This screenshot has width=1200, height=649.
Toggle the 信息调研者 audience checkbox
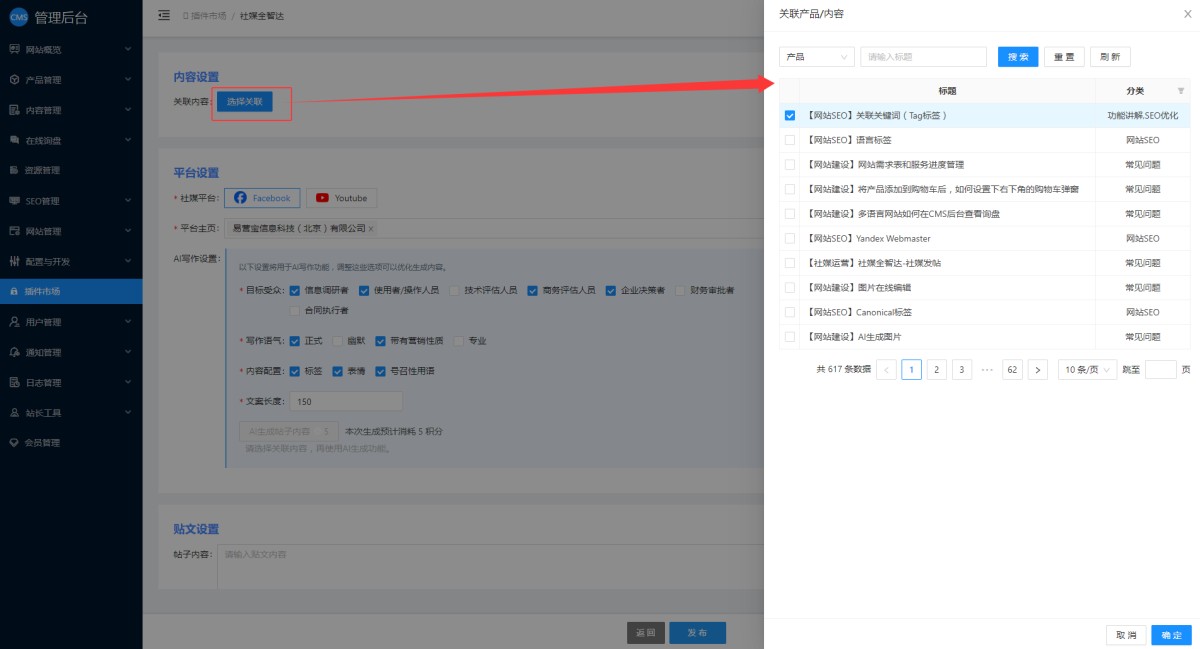[294, 290]
